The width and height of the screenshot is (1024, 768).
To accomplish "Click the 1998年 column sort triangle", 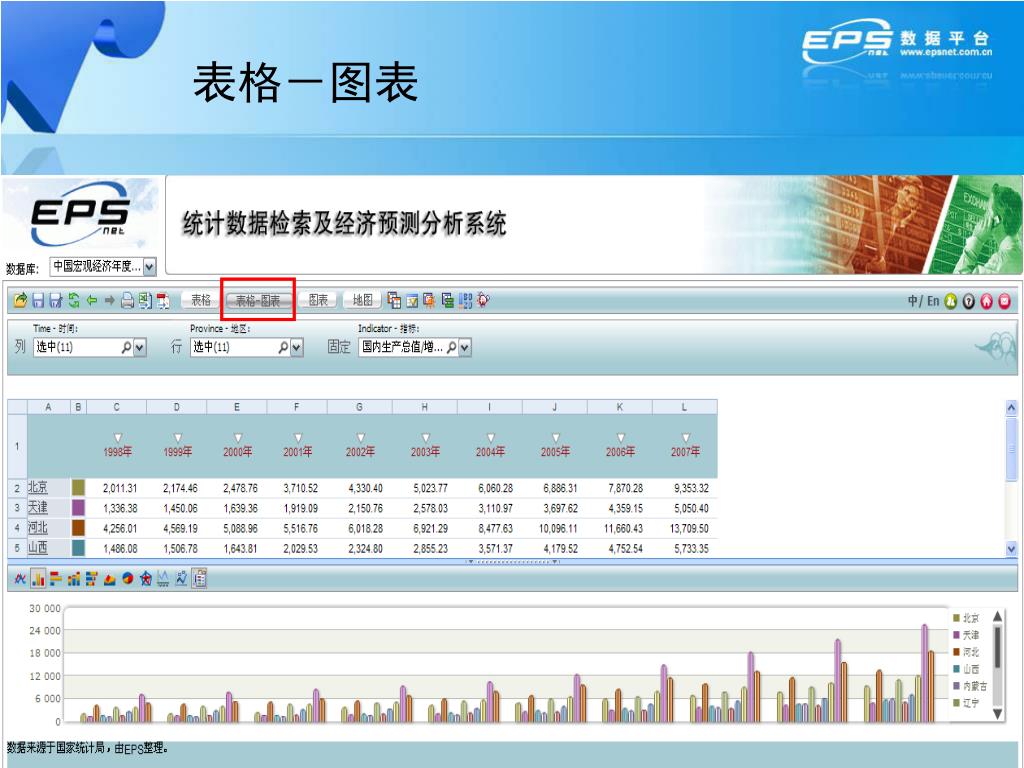I will (118, 438).
